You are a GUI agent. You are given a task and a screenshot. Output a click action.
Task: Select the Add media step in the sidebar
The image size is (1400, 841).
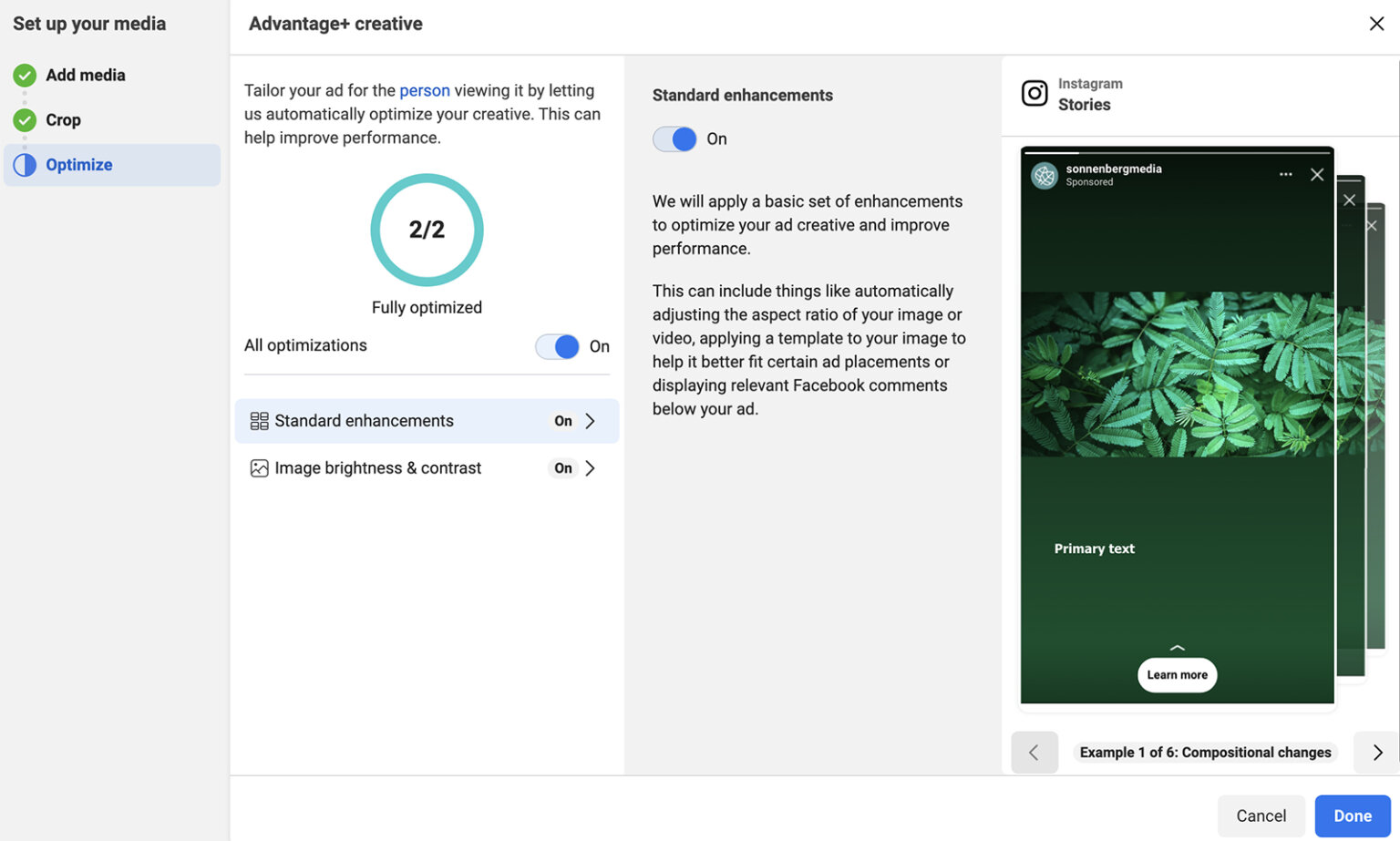coord(85,75)
